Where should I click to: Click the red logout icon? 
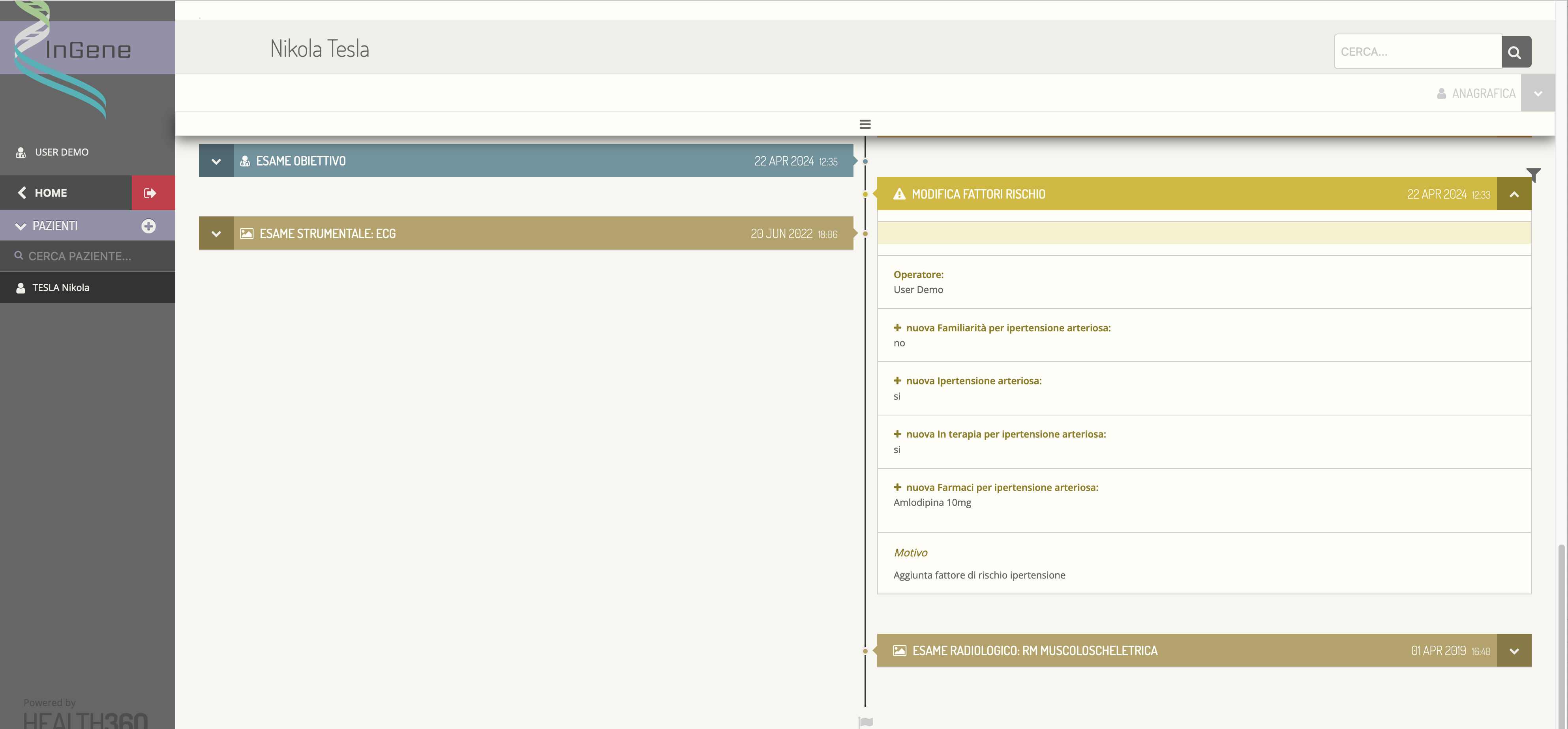(150, 193)
